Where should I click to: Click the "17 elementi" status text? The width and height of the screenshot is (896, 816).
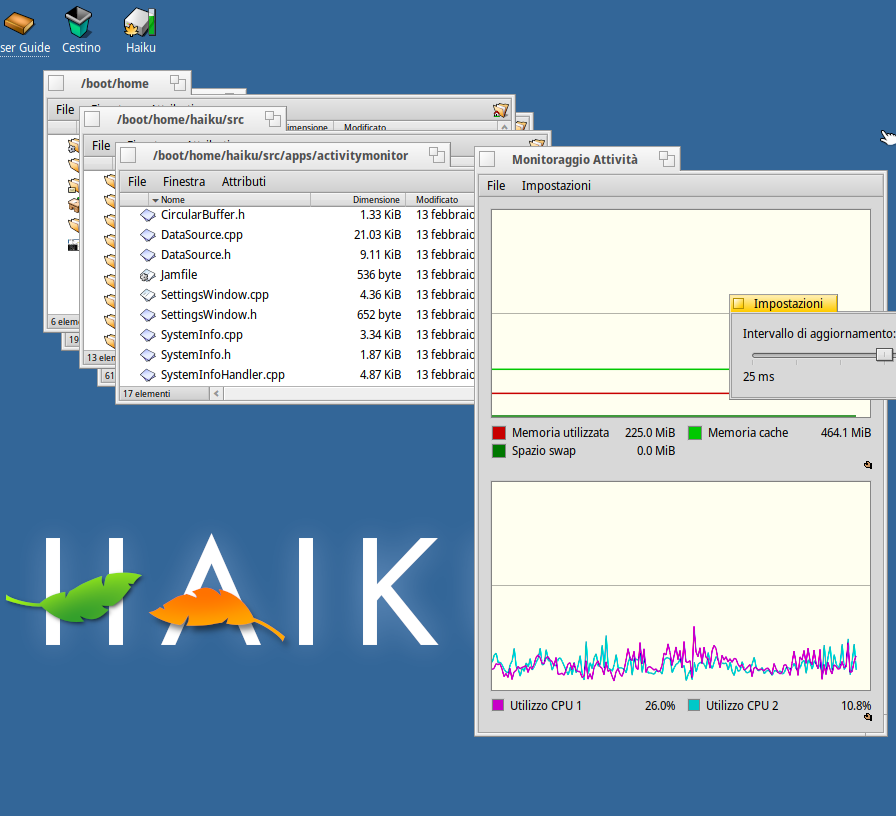coord(147,394)
